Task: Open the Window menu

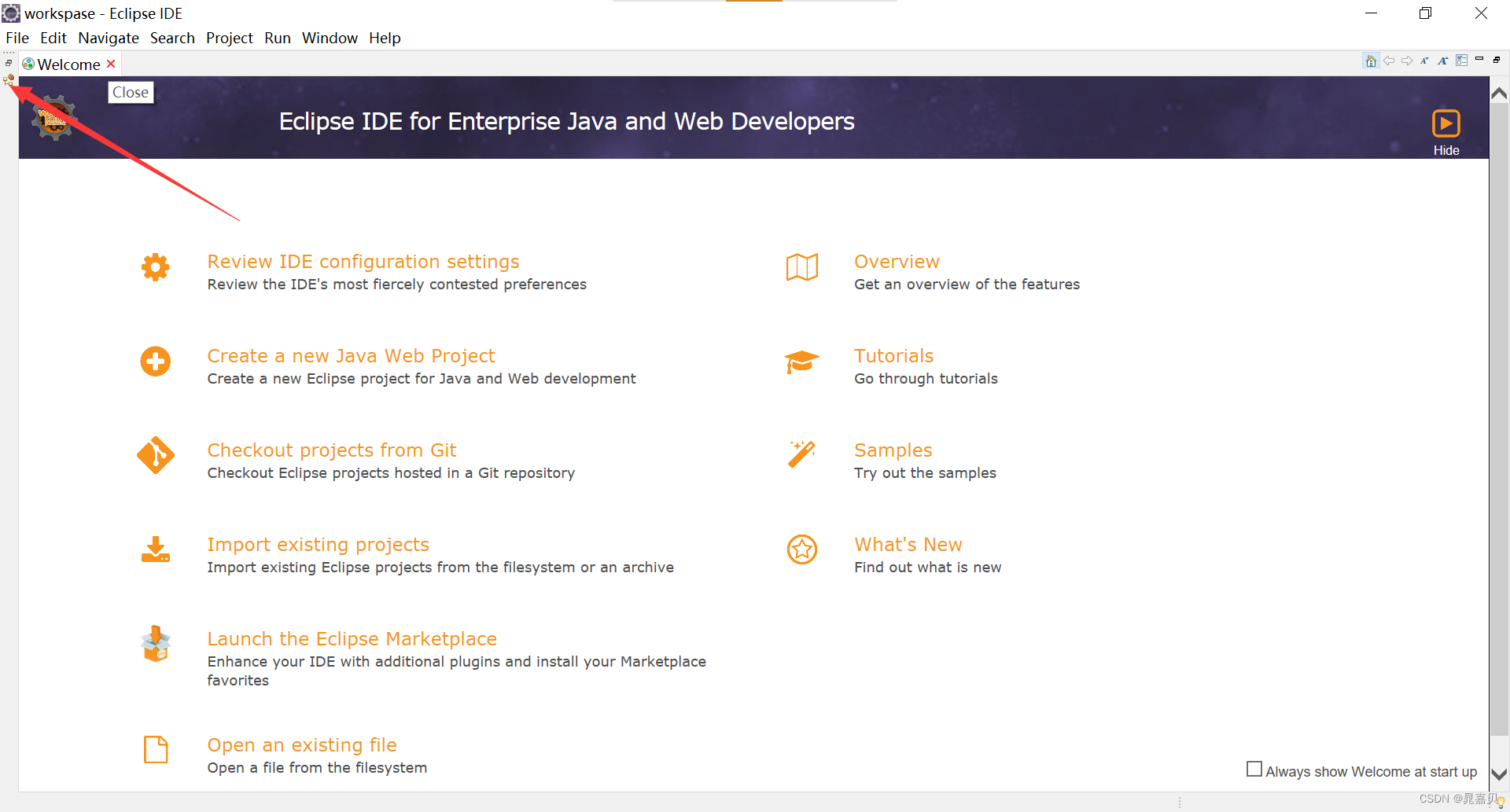Action: pos(330,38)
